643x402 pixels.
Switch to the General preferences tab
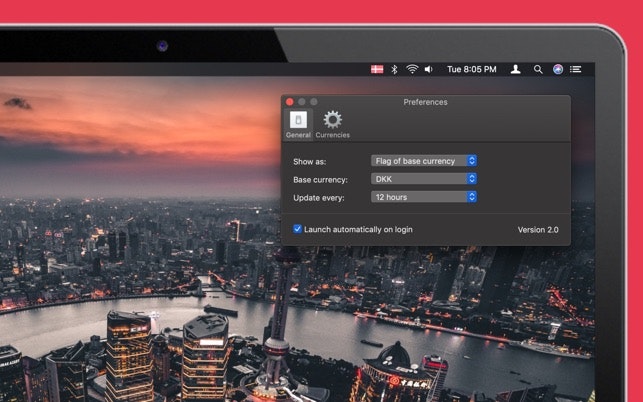(298, 124)
